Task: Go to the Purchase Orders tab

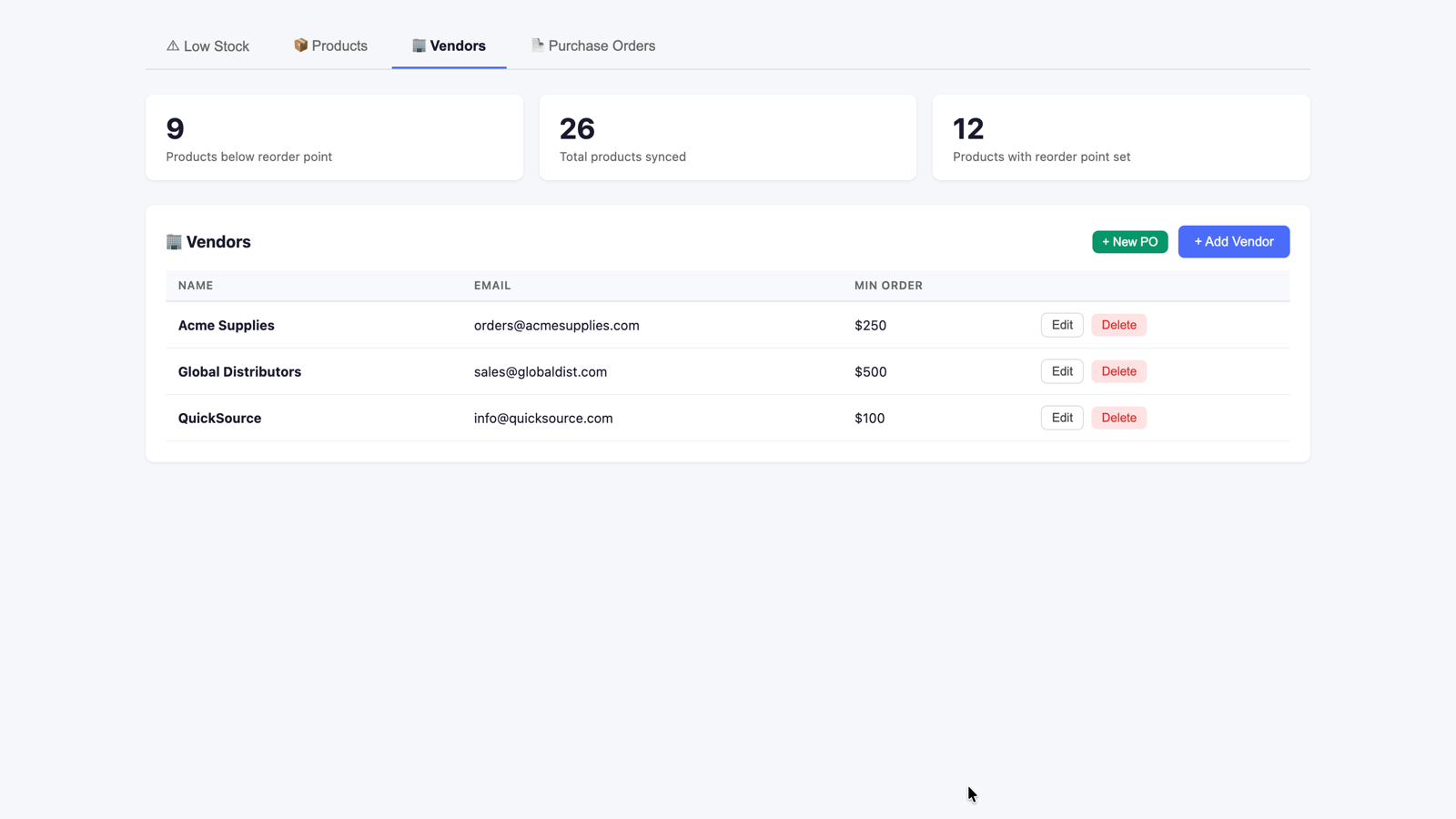Action: tap(593, 45)
